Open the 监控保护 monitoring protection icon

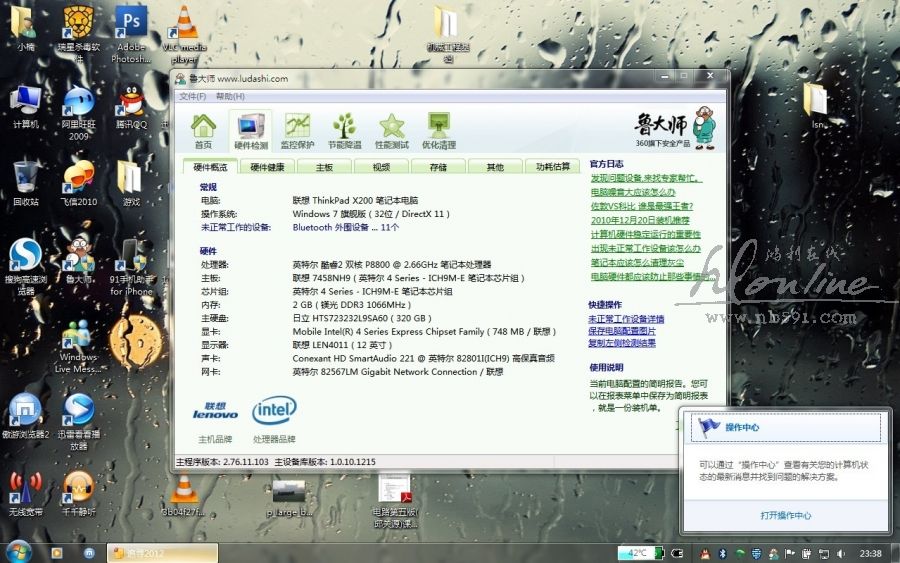pyautogui.click(x=297, y=130)
